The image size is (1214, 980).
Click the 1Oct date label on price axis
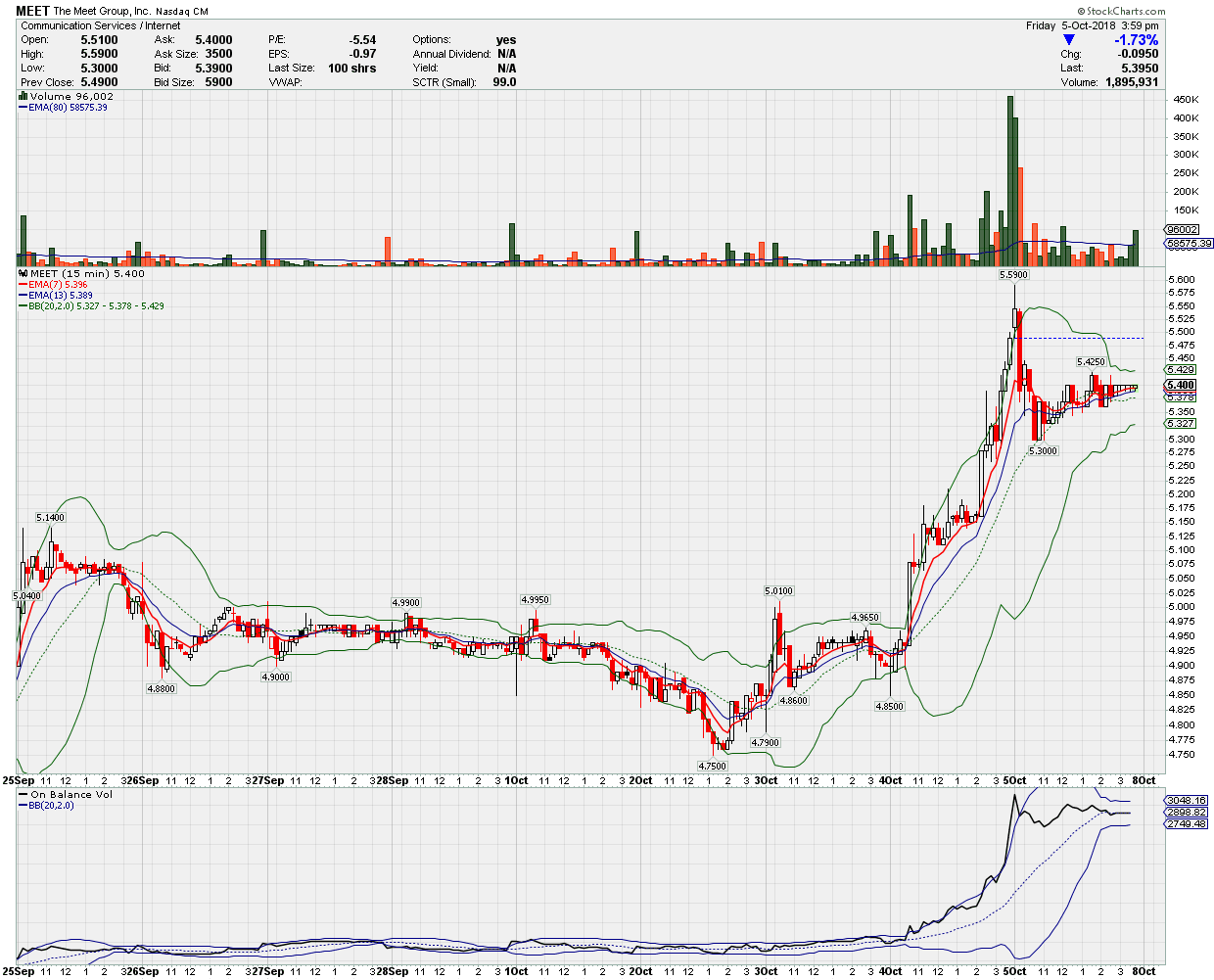[516, 780]
